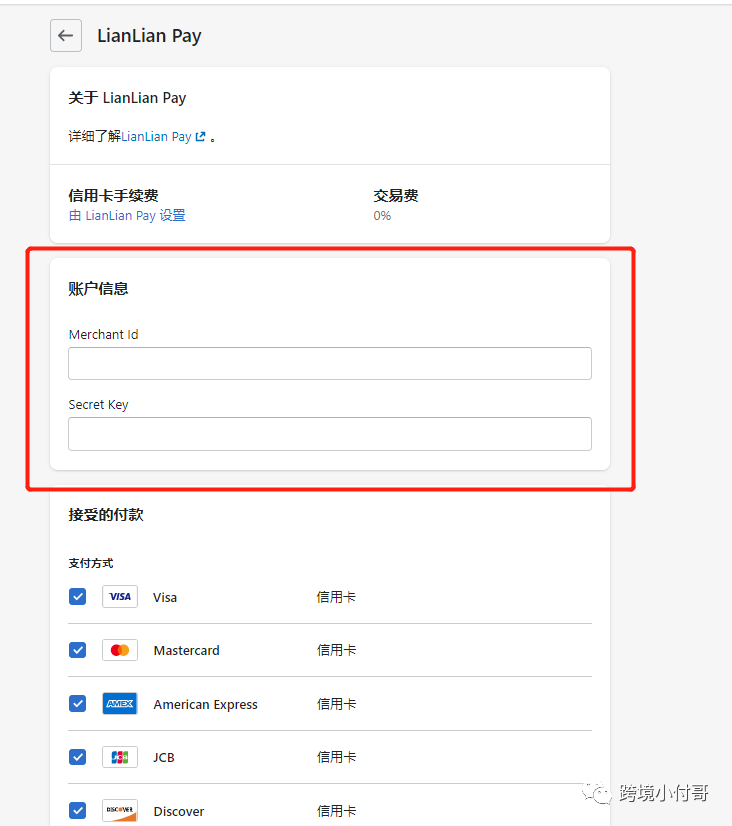Click the Discover card logo icon
The width and height of the screenshot is (732, 826).
click(x=120, y=810)
